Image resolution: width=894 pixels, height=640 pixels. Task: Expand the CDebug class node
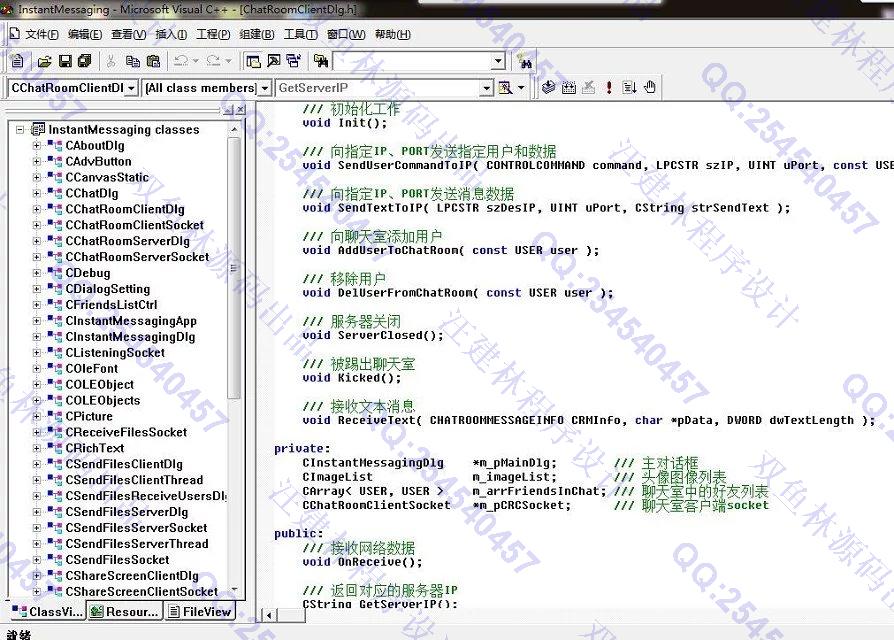tap(36, 274)
